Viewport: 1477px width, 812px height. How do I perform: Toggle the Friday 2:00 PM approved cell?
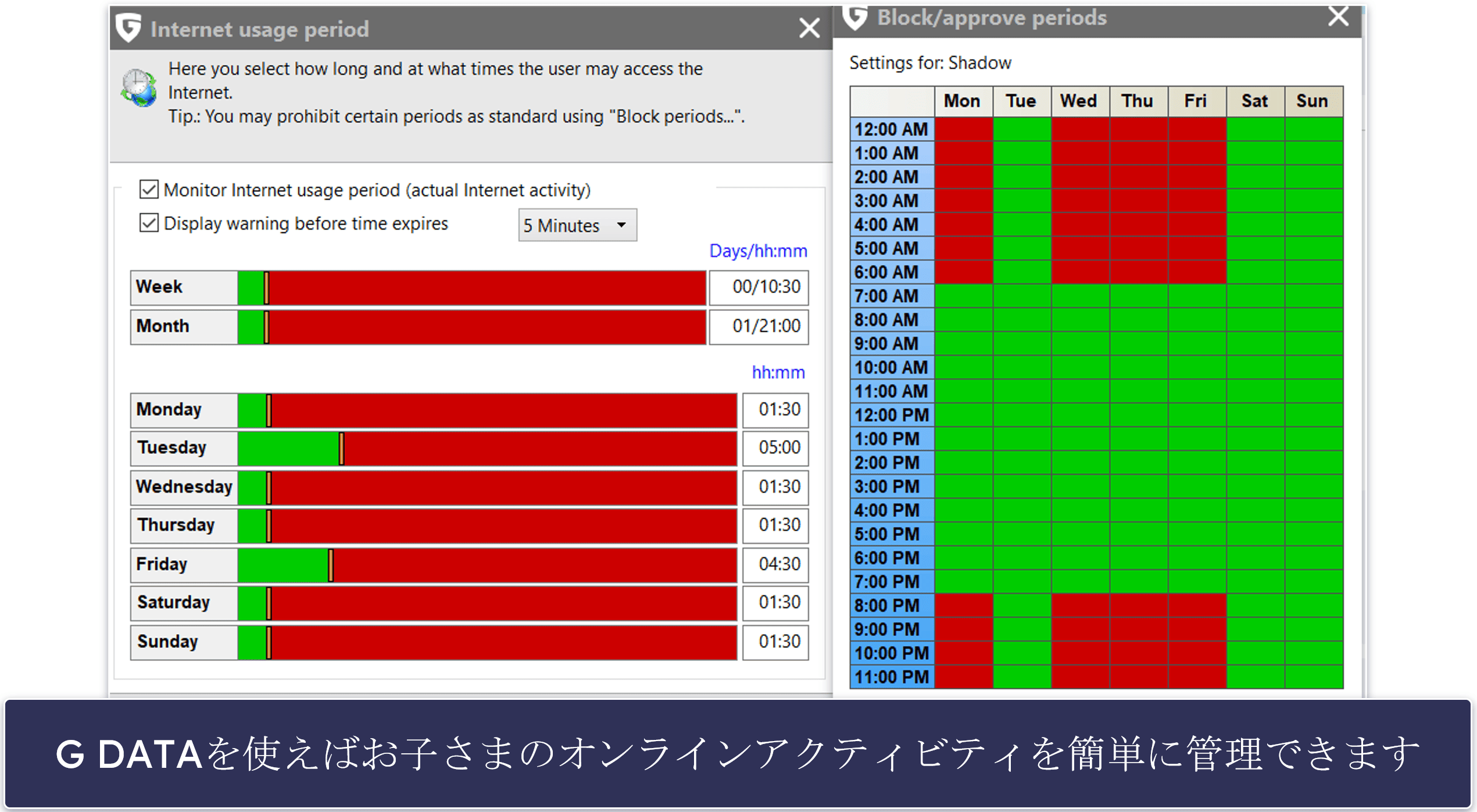tap(1197, 463)
